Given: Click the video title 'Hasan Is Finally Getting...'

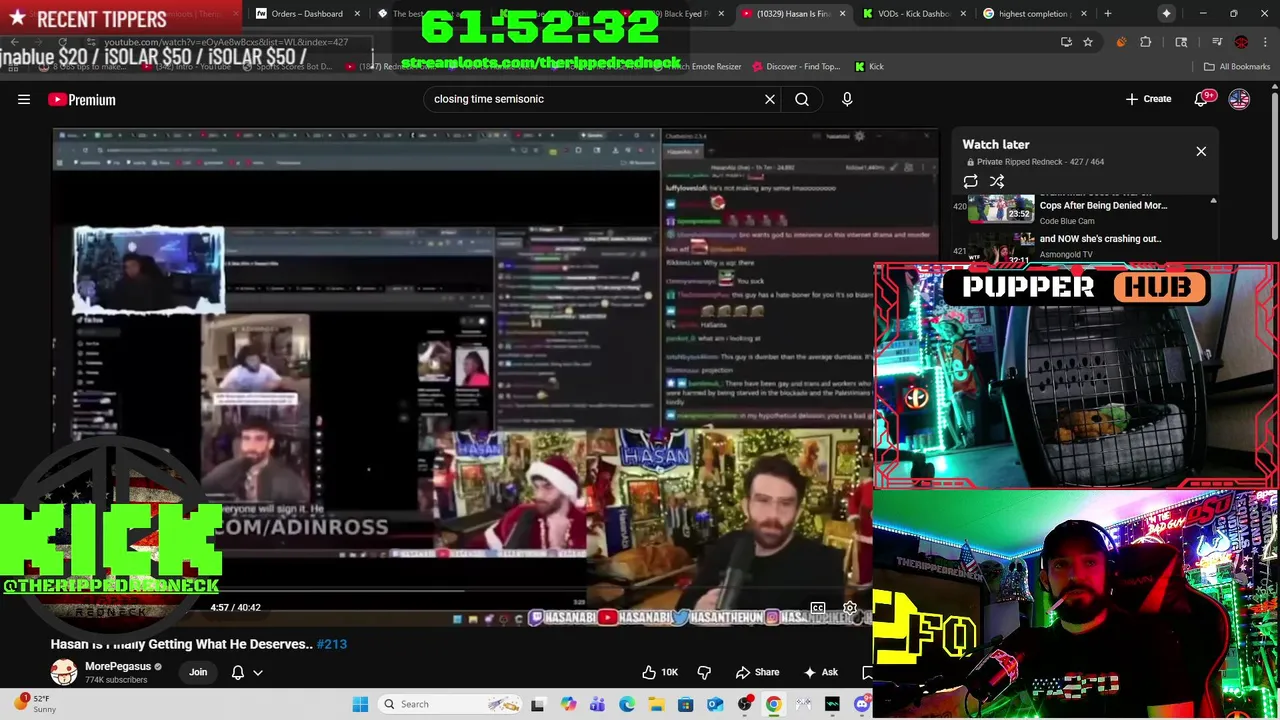Looking at the screenshot, I should 182,644.
